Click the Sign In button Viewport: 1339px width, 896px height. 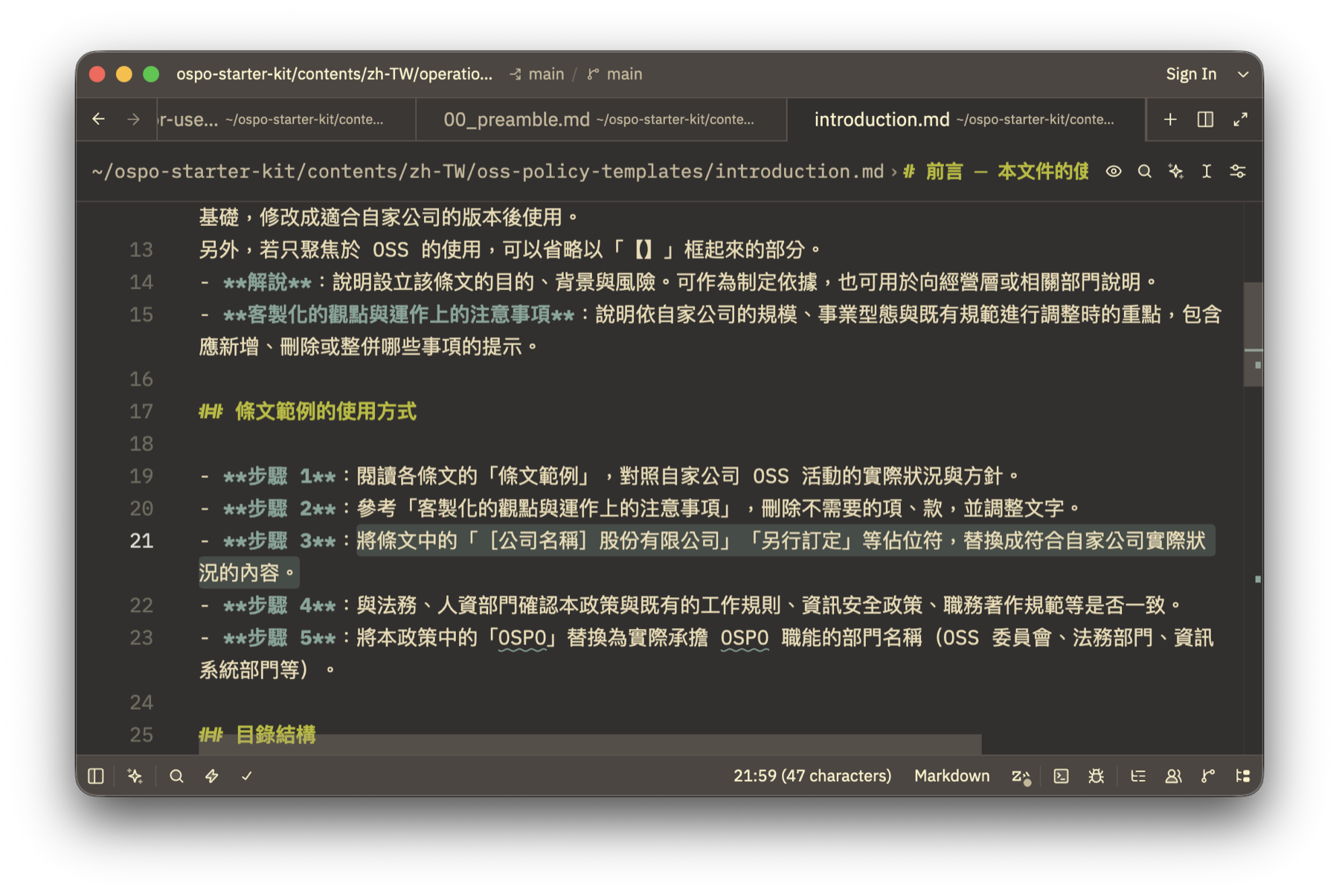pos(1191,74)
